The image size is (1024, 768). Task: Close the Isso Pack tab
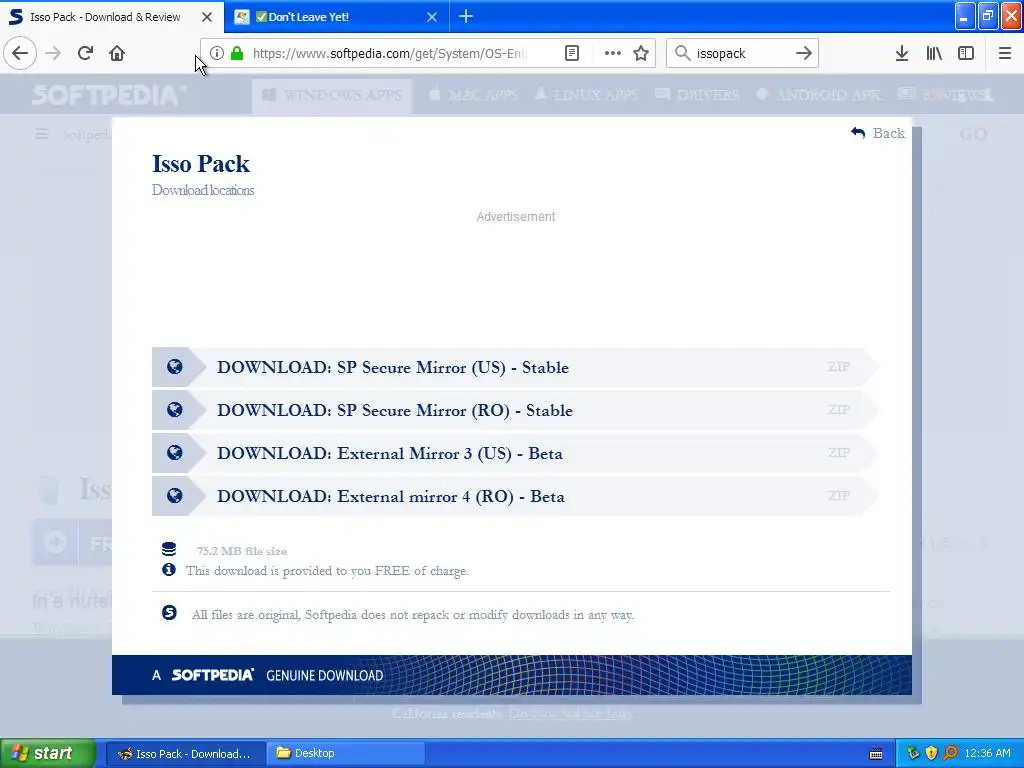point(207,17)
